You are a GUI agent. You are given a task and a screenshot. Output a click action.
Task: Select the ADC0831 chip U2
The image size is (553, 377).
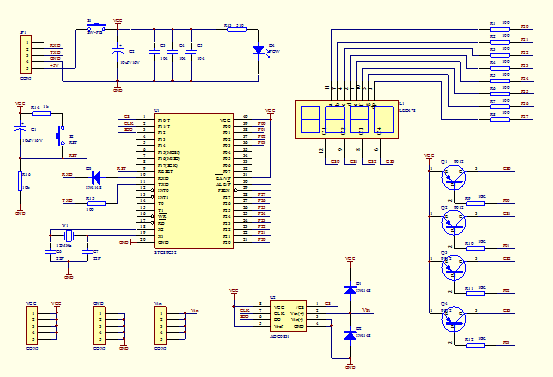[x=288, y=316]
